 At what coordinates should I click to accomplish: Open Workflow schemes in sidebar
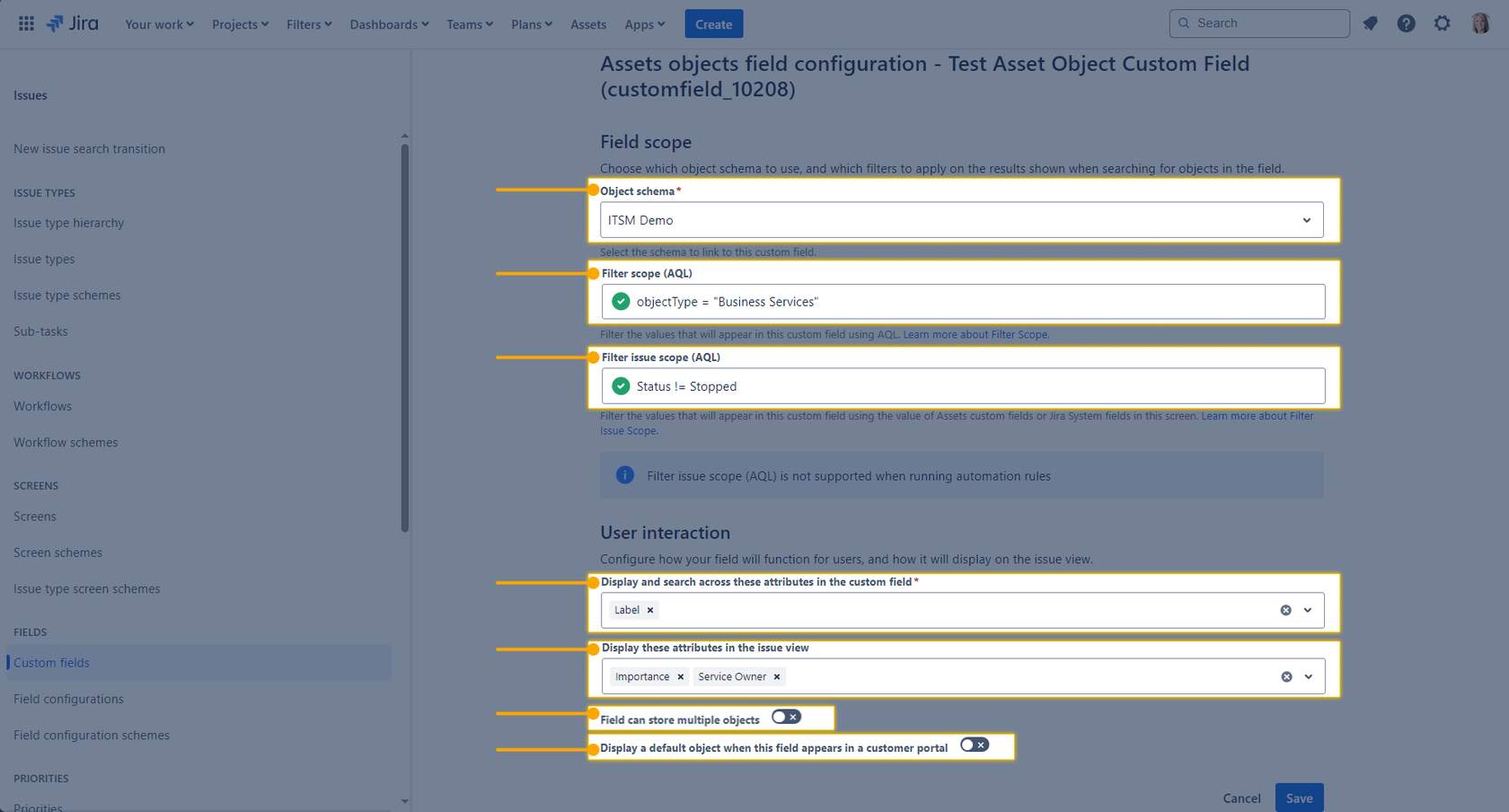coord(66,442)
